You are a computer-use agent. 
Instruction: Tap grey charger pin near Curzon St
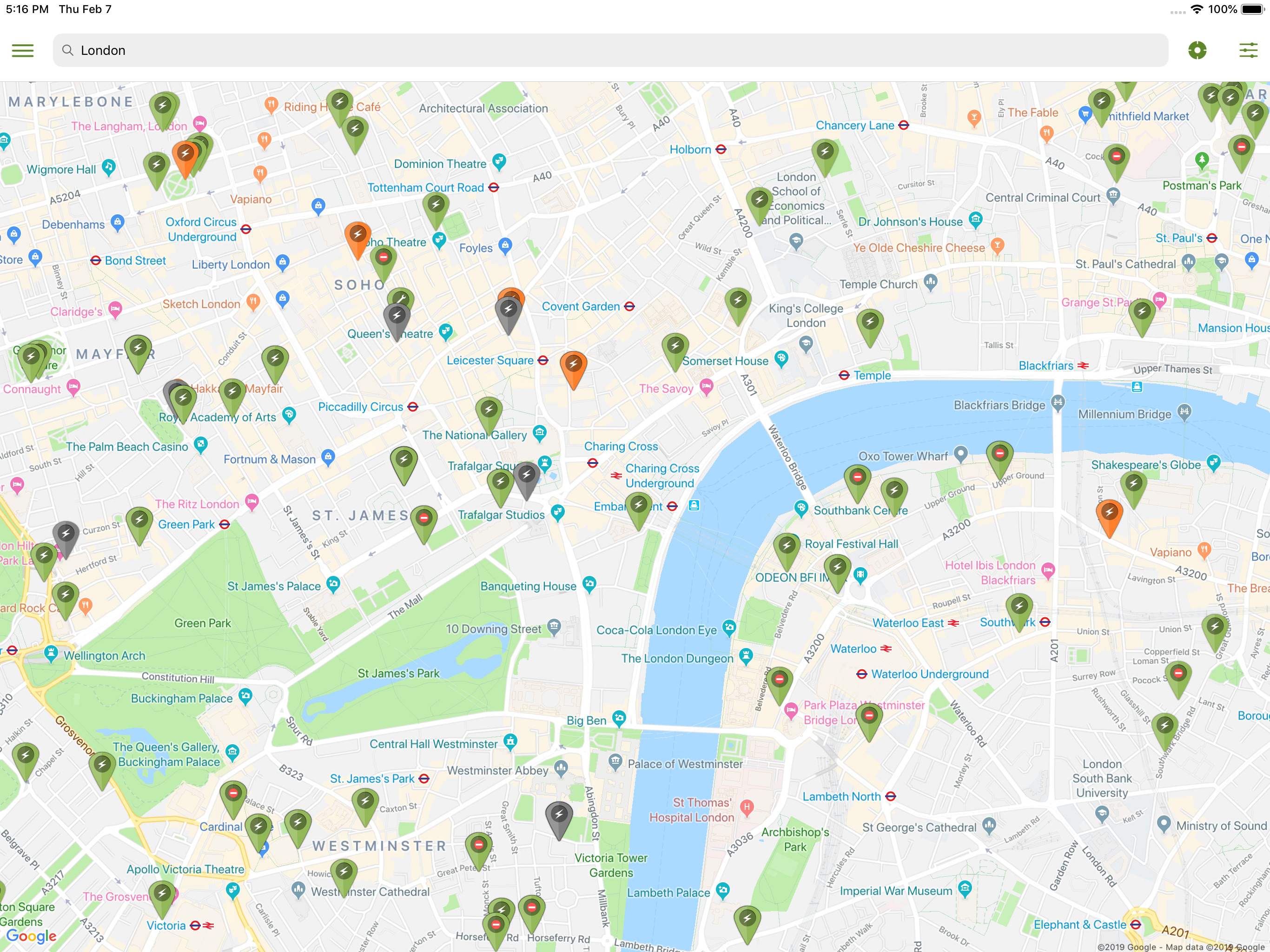tap(66, 535)
